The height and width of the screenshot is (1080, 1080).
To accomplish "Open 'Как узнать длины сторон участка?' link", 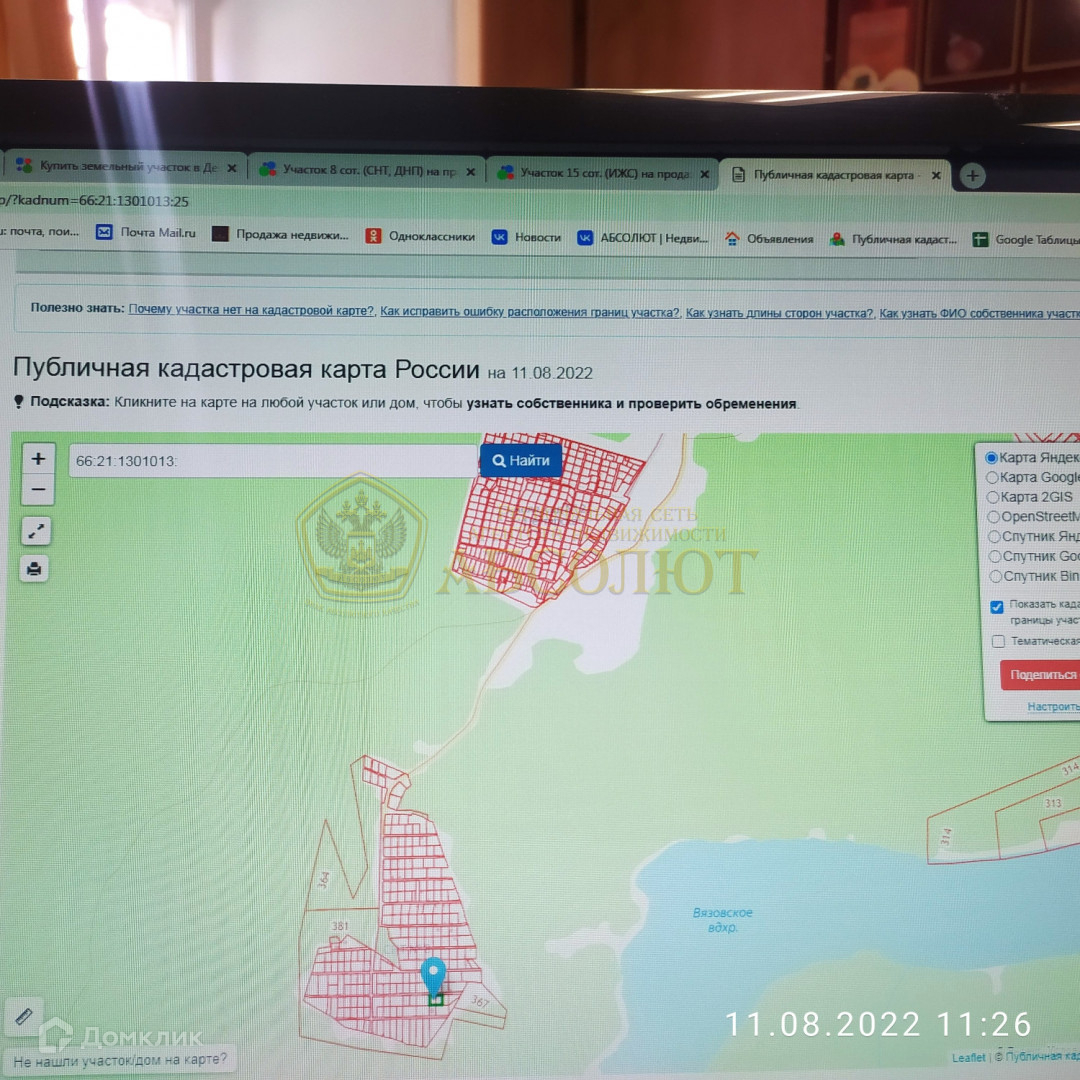I will coord(780,313).
